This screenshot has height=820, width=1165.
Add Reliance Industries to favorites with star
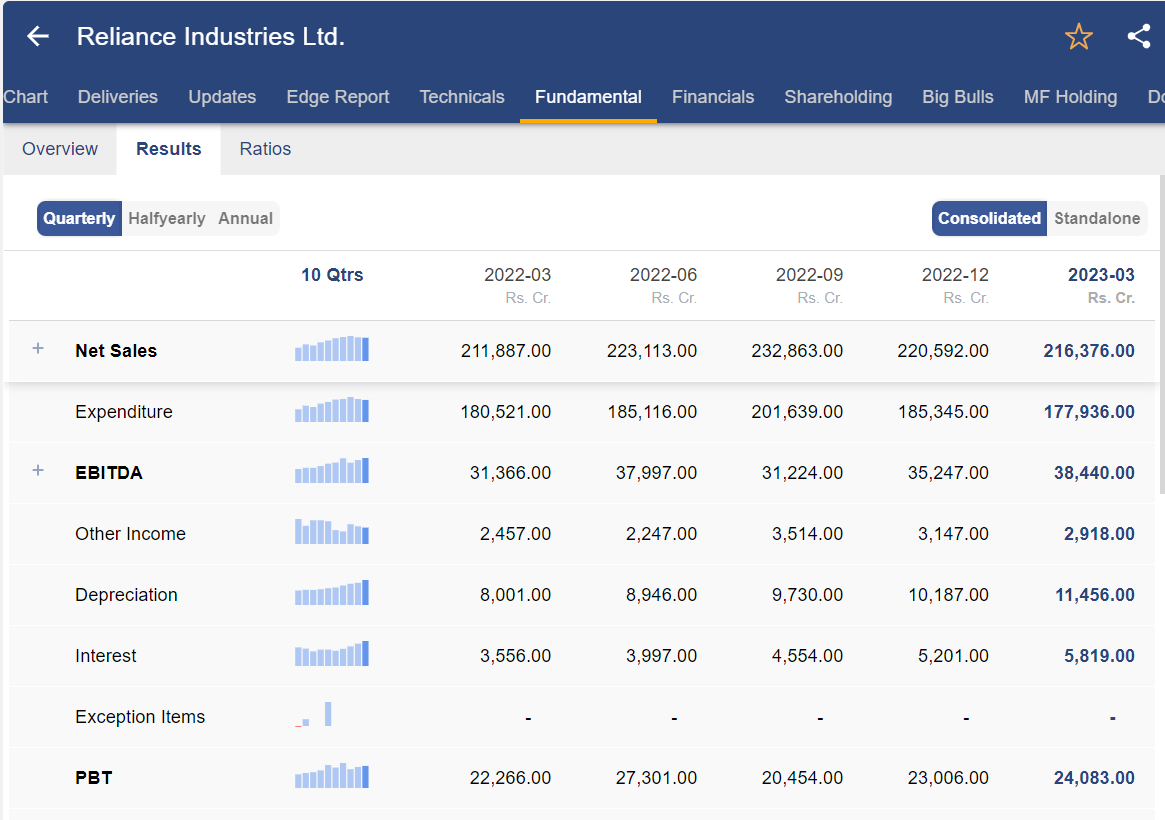[x=1078, y=36]
